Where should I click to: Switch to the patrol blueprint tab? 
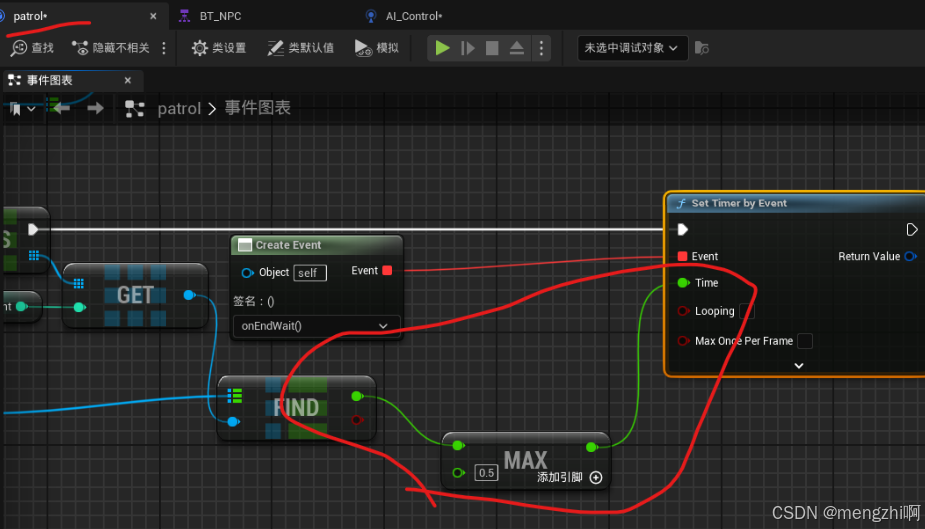tap(29, 16)
